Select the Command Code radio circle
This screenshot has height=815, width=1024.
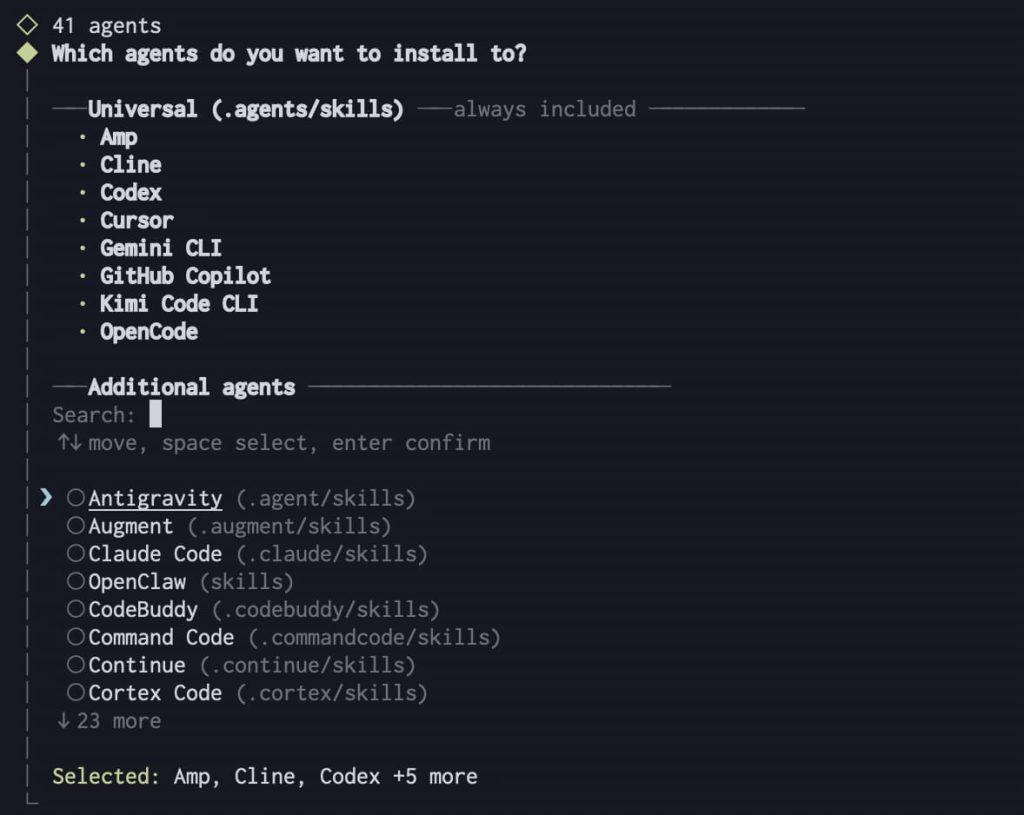click(x=76, y=638)
